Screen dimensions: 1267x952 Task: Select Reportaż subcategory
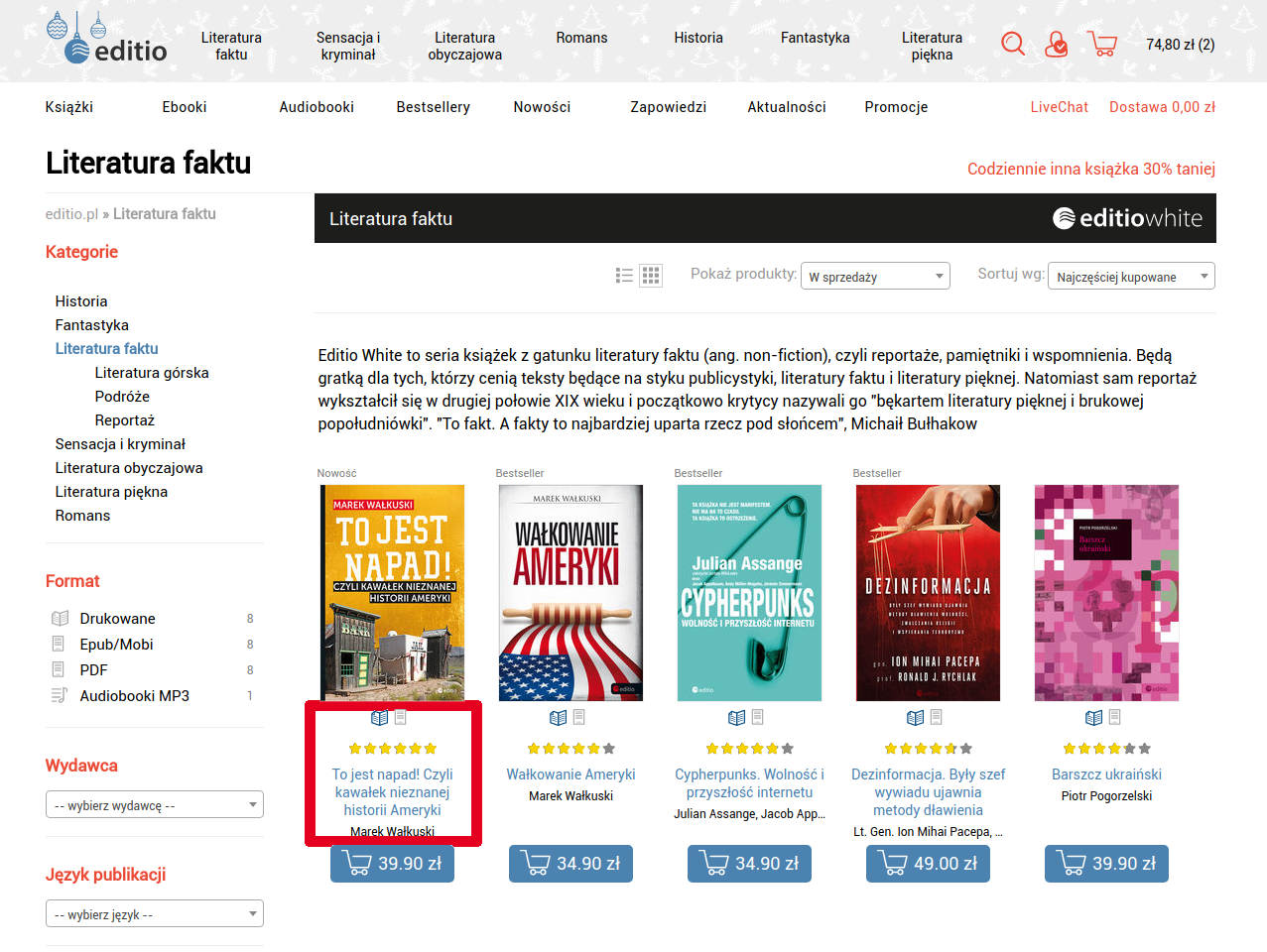(125, 420)
